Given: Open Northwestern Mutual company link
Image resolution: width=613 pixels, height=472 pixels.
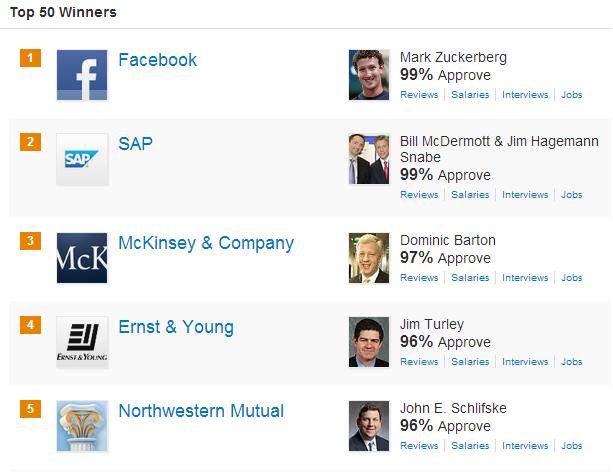Looking at the screenshot, I should point(201,411).
